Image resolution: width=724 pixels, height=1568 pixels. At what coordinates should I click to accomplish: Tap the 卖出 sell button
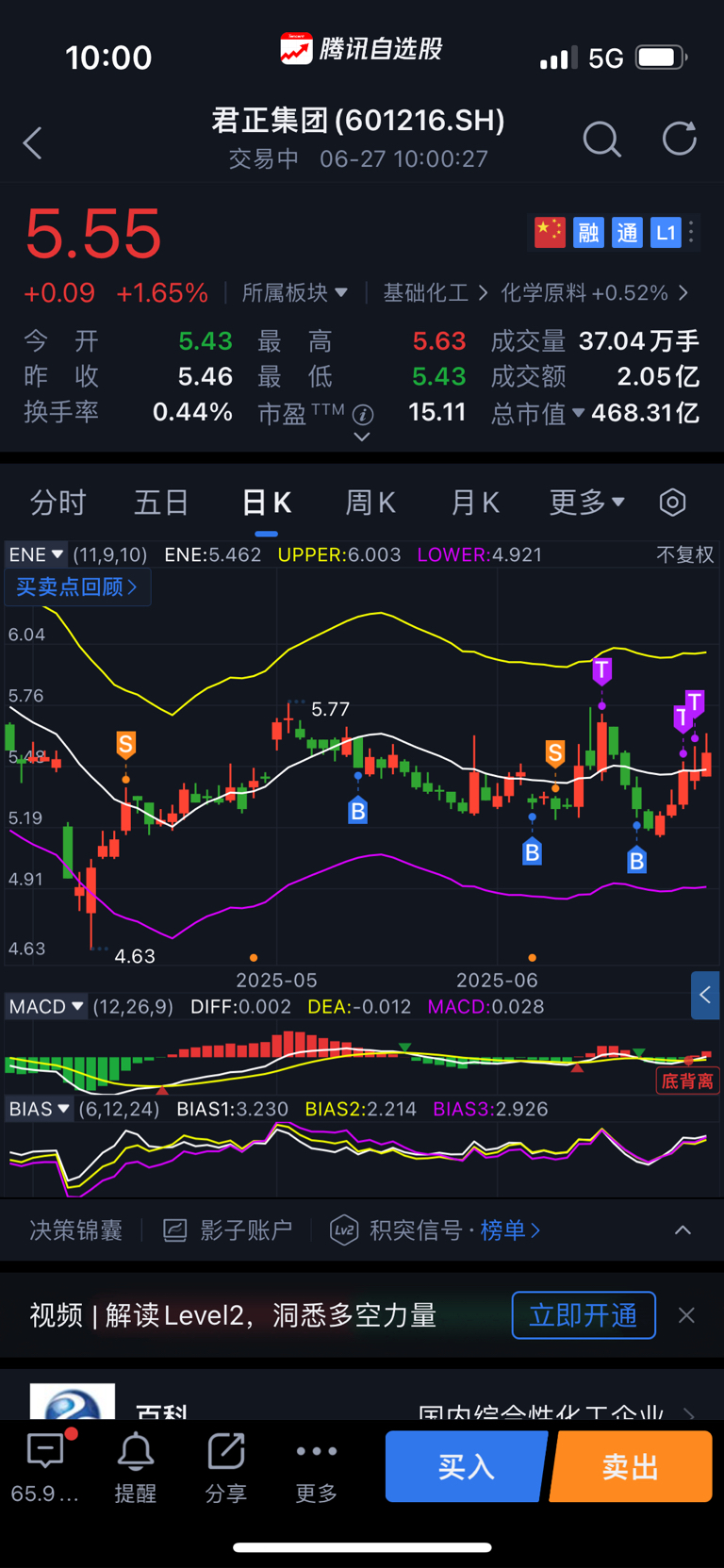coord(630,1466)
